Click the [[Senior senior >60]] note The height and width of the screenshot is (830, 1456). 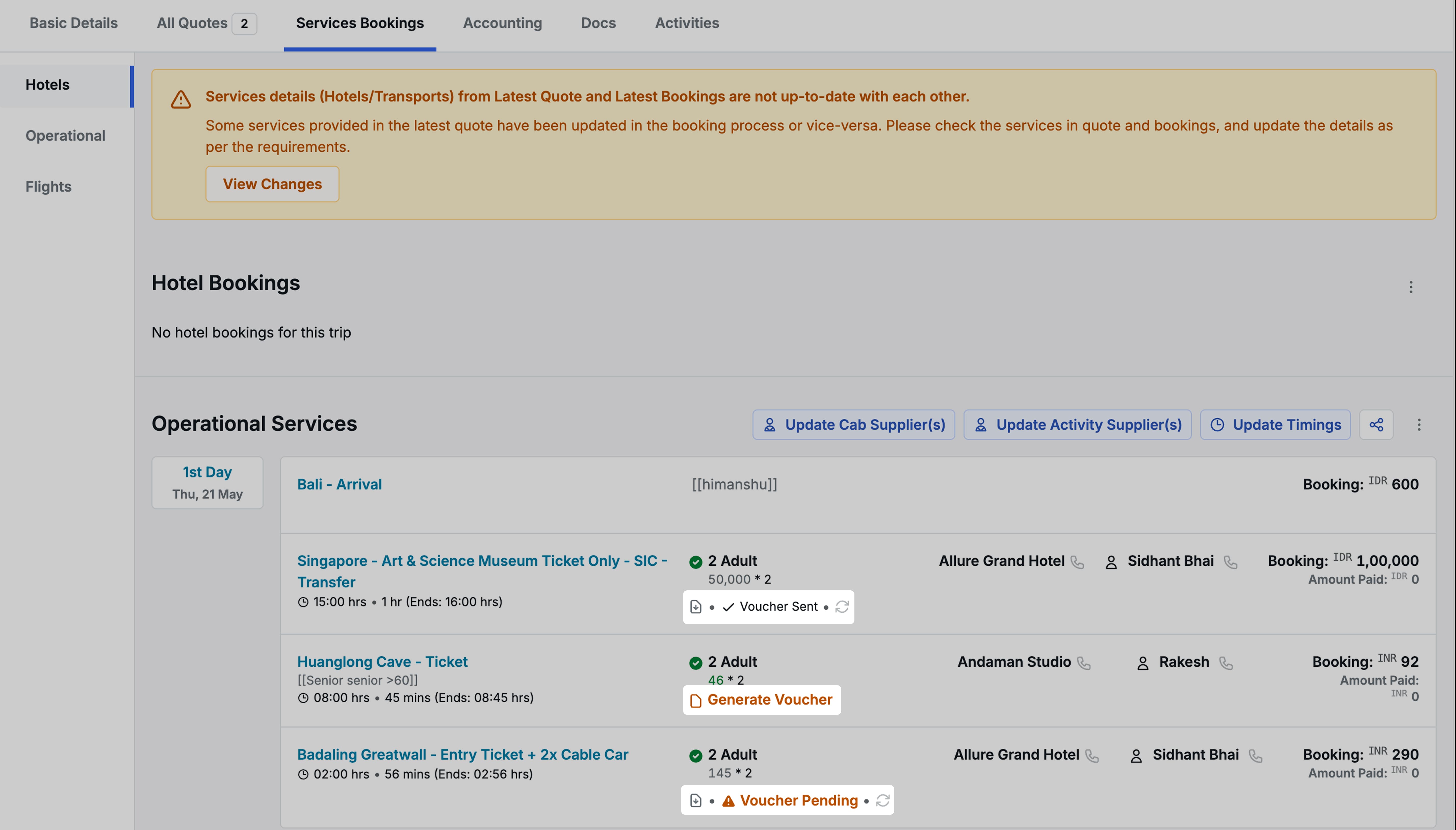357,680
